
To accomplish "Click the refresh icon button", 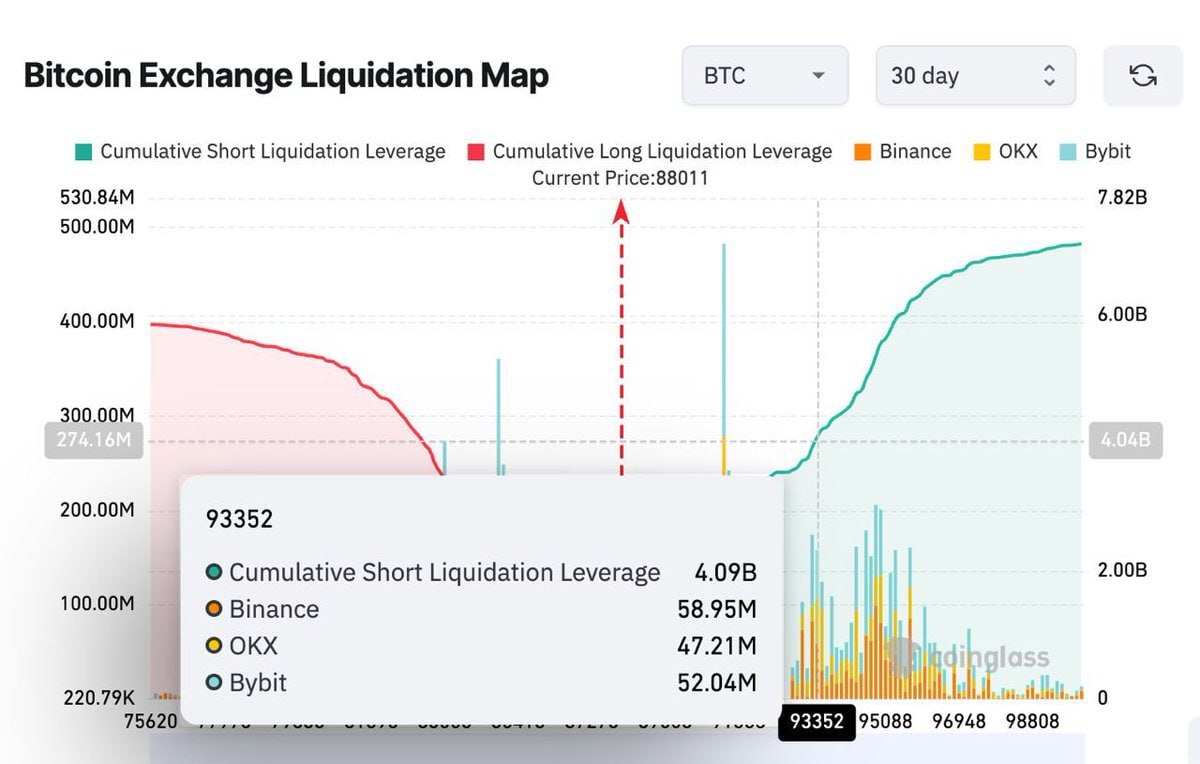I will tap(1142, 75).
